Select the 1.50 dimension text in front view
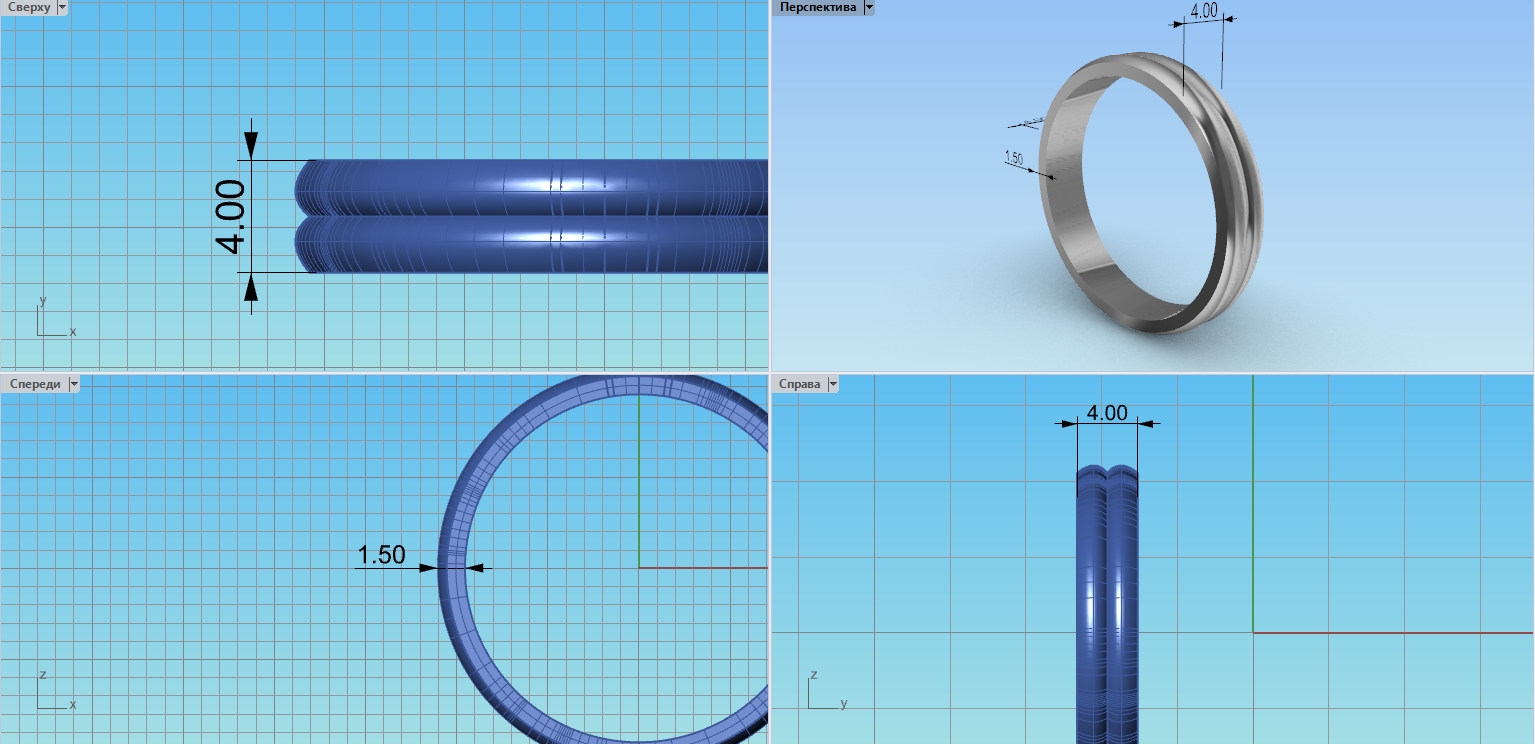Viewport: 1535px width, 744px height. pyautogui.click(x=381, y=555)
